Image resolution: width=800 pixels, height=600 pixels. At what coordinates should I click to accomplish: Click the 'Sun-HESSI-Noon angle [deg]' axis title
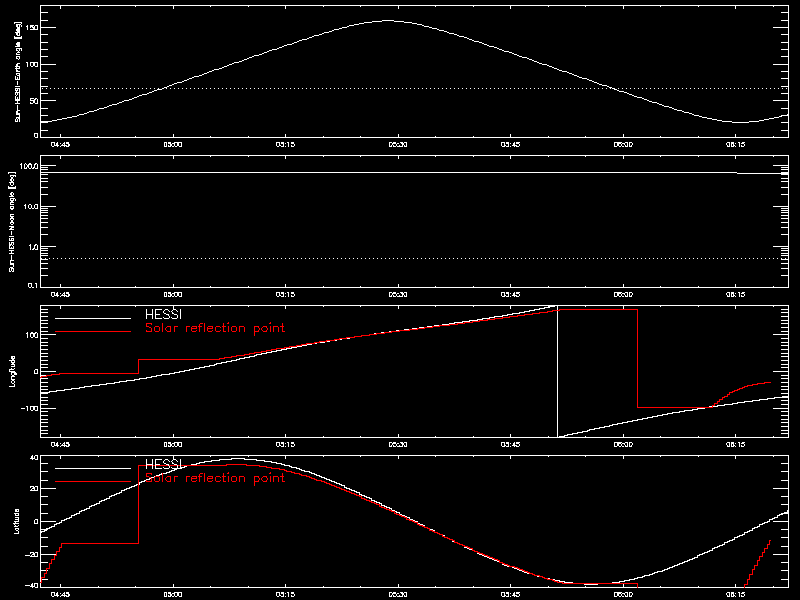tap(13, 222)
